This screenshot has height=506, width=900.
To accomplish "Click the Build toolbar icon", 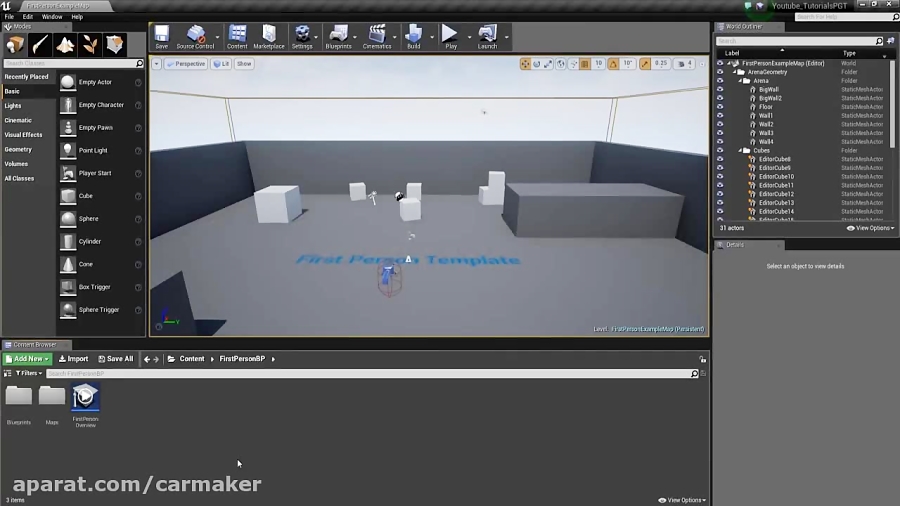I will pyautogui.click(x=413, y=37).
